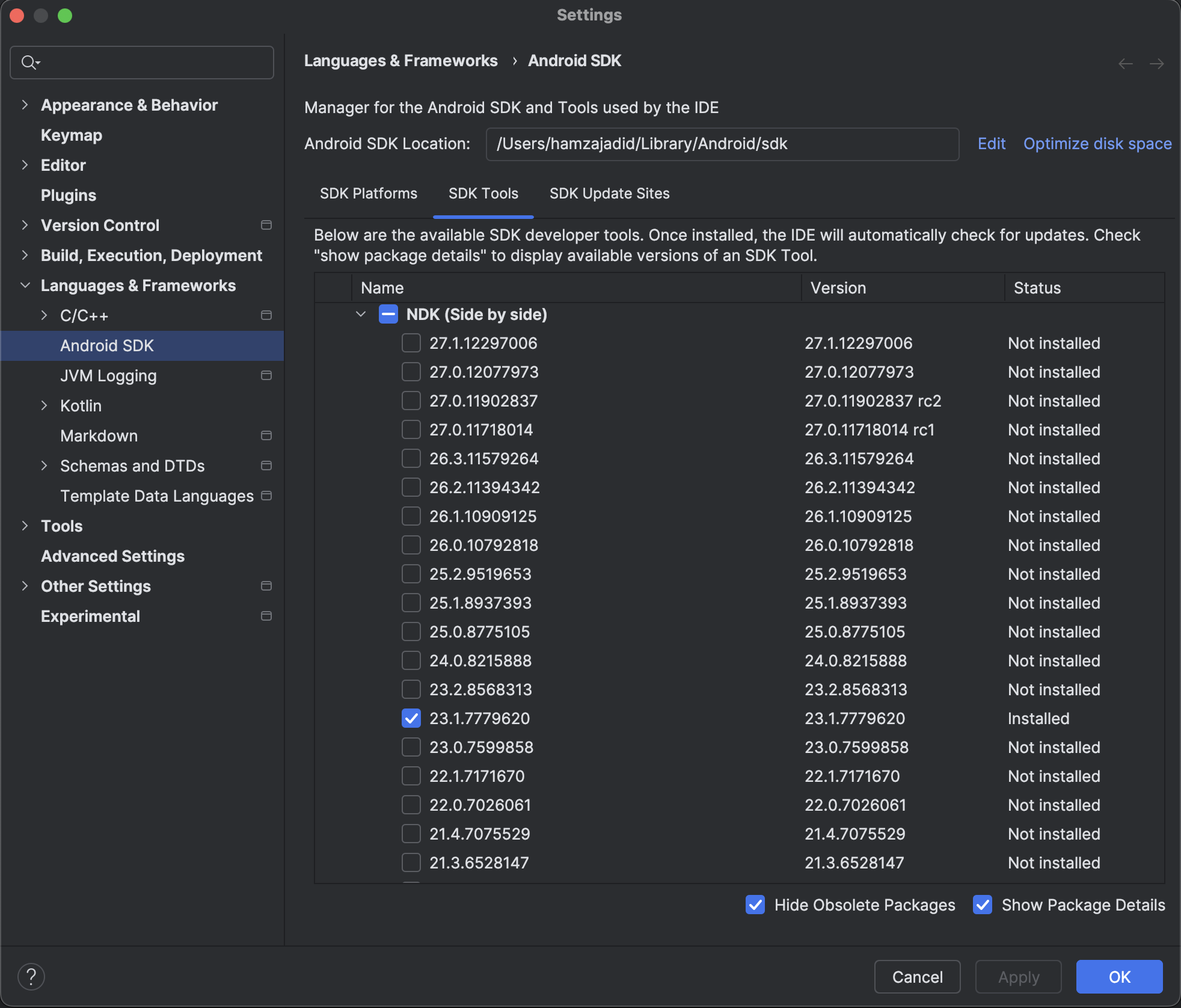Open Keymap settings
This screenshot has width=1181, height=1008.
pyautogui.click(x=72, y=135)
